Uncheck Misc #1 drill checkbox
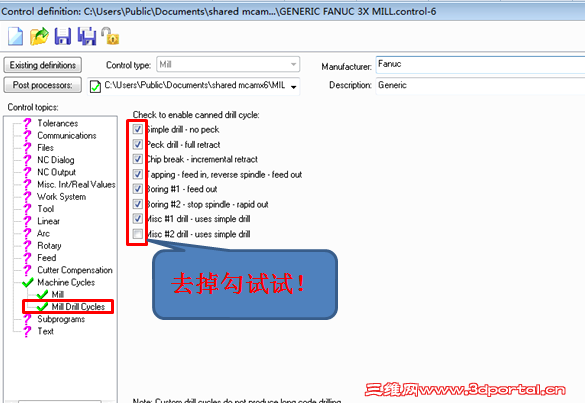This screenshot has height=403, width=585. [138, 219]
